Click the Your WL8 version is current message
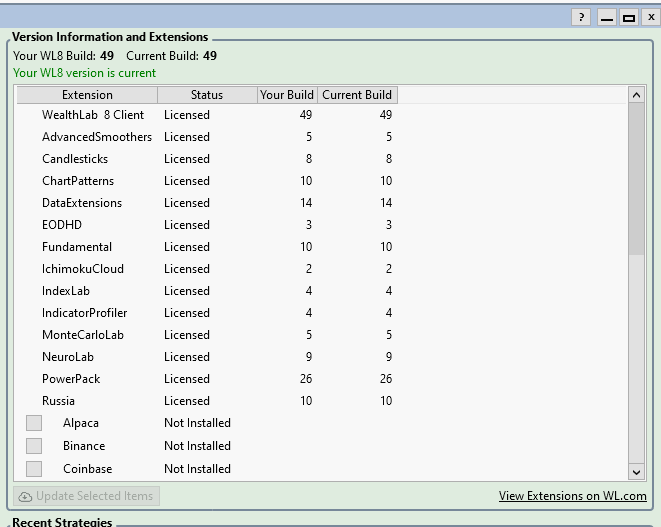The image size is (661, 527). click(84, 73)
